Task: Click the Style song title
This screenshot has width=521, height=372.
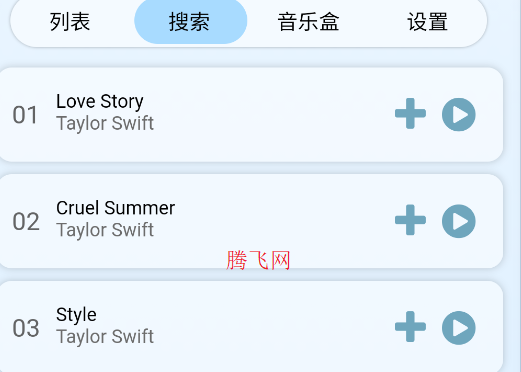Action: click(76, 315)
